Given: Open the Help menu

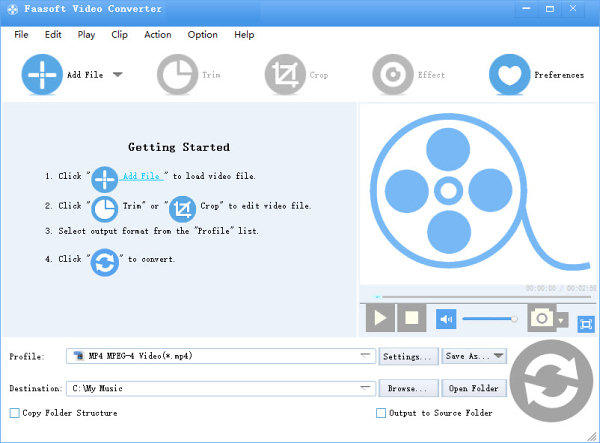Looking at the screenshot, I should point(244,35).
